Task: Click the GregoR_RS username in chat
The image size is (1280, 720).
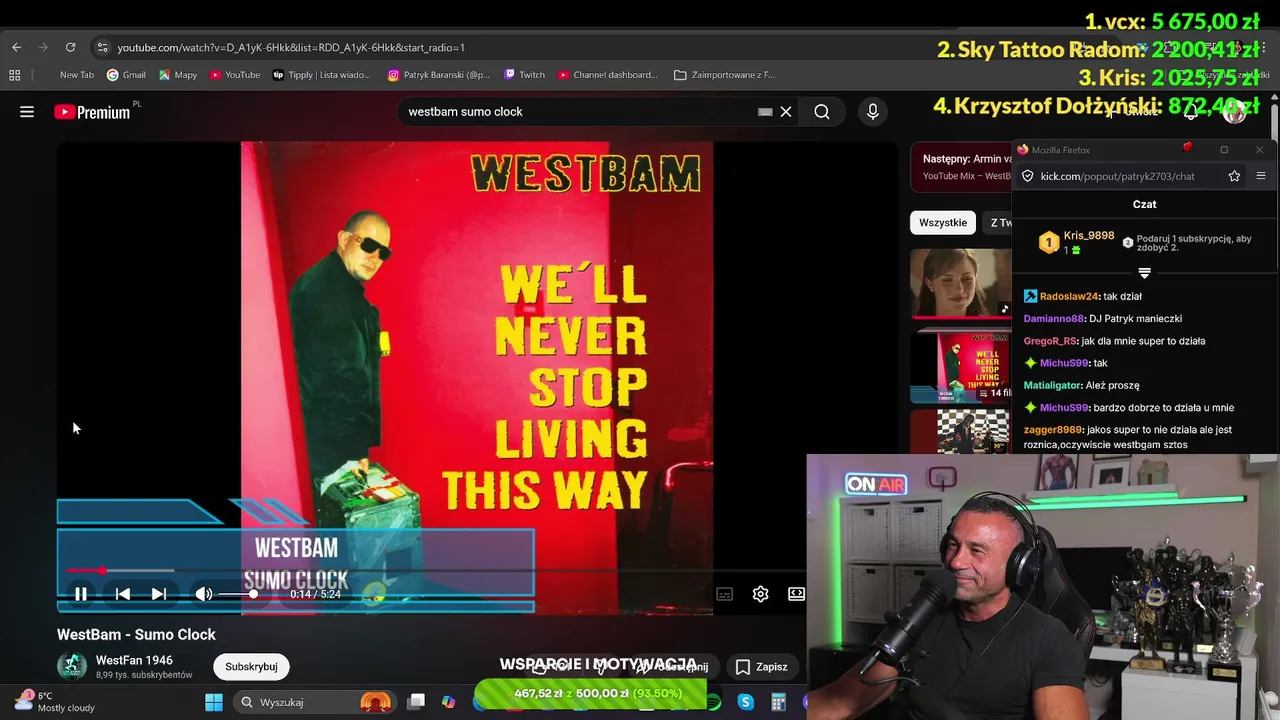Action: tap(1050, 341)
